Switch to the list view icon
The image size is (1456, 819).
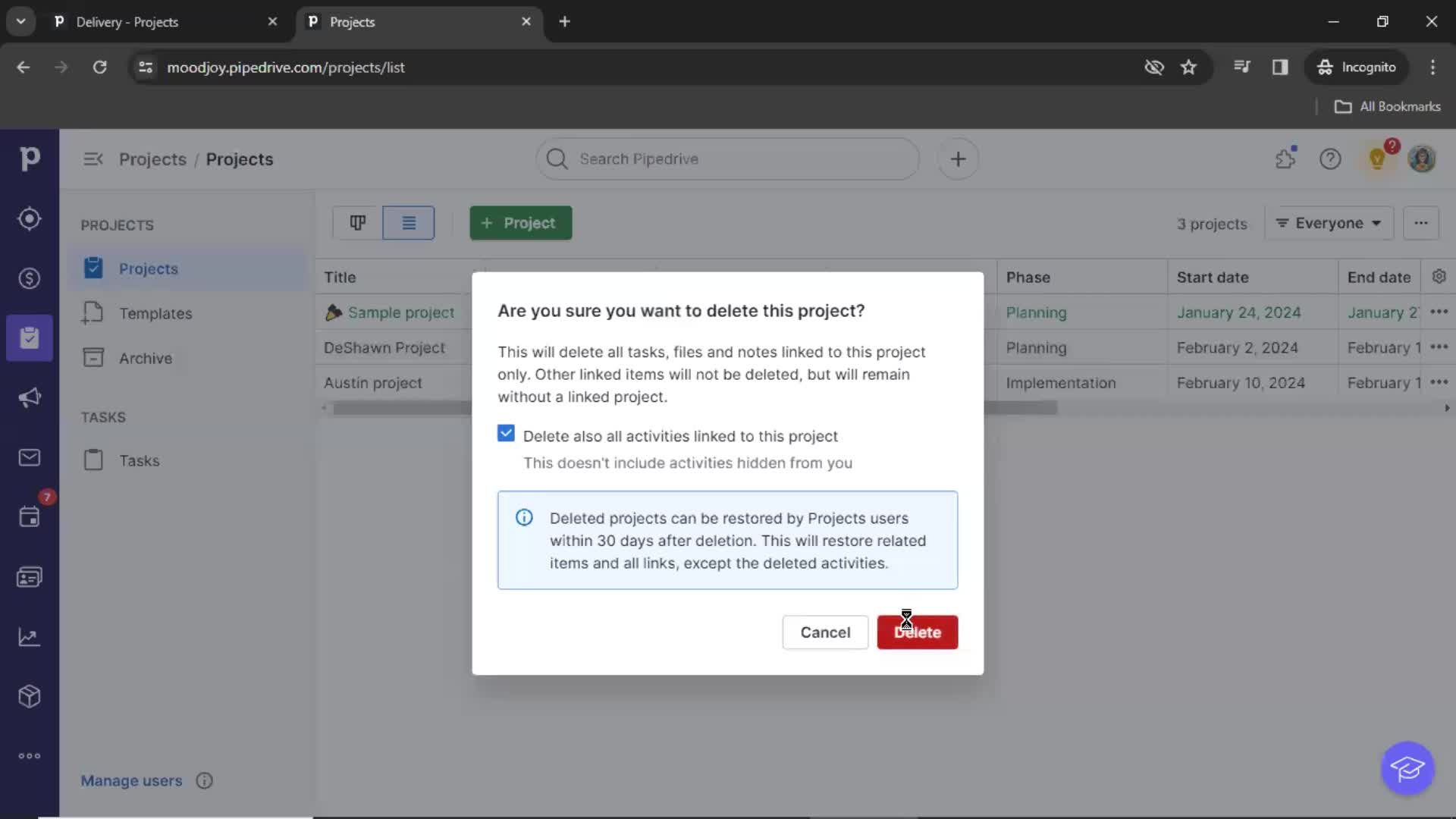tap(409, 222)
